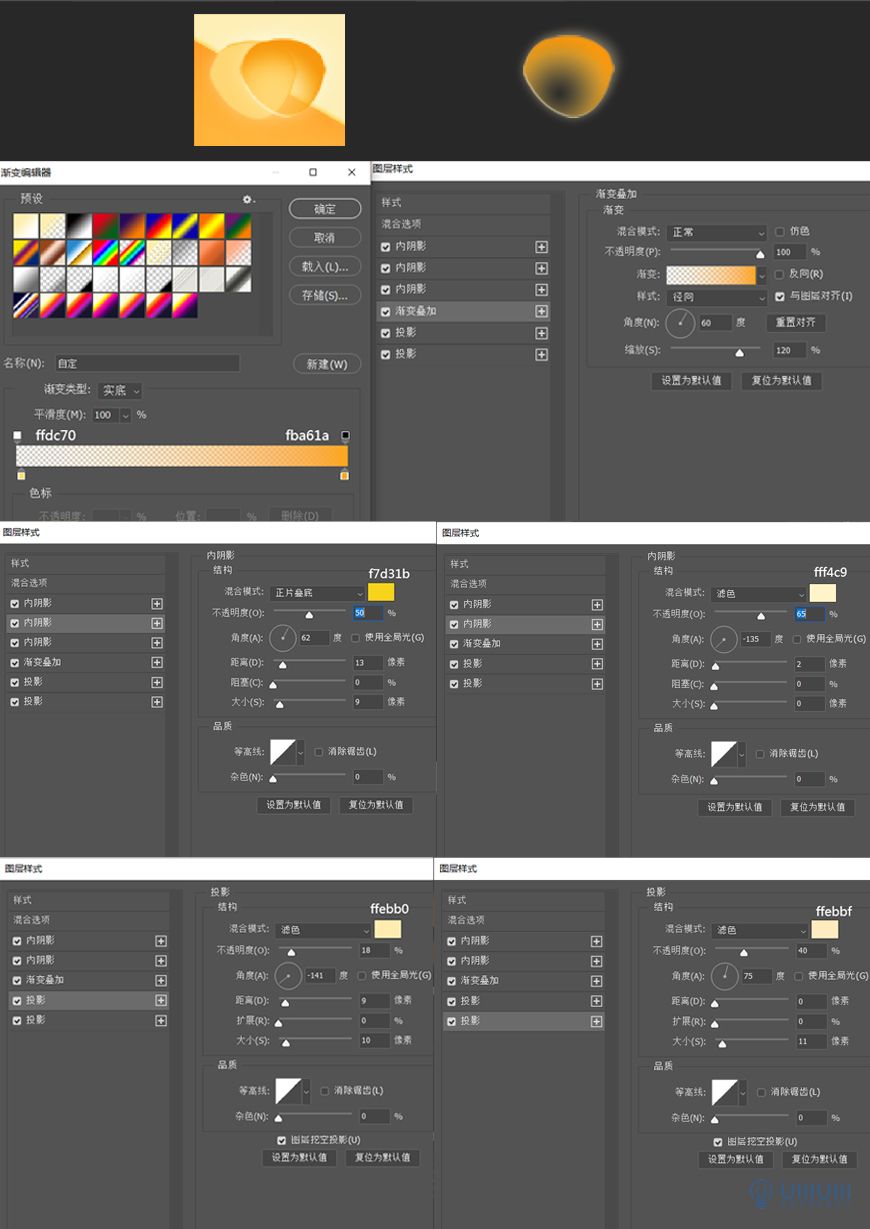This screenshot has width=870, height=1229.
Task: Uncheck the 与图层对齐 checkbox
Action: 779,297
